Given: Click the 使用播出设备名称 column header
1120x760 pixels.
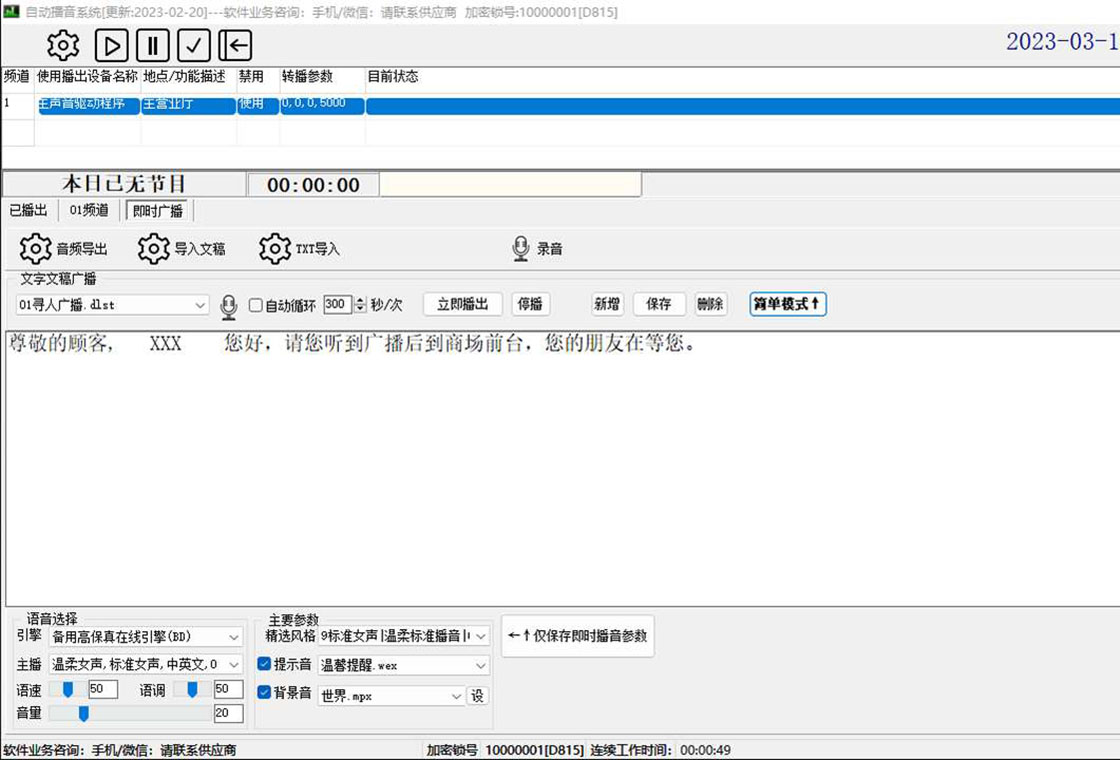Looking at the screenshot, I should [87, 76].
